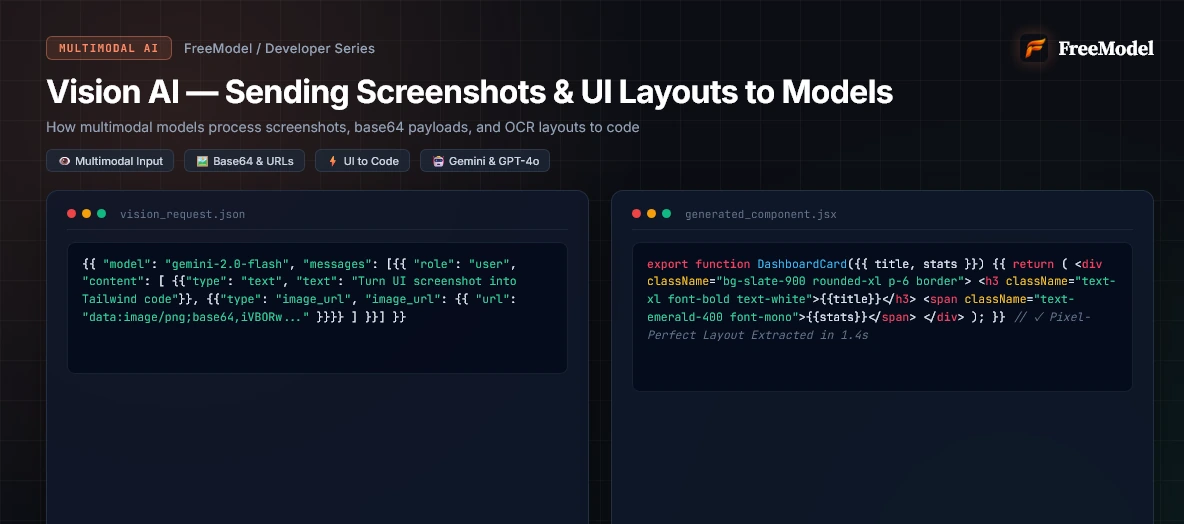
Task: Click green dot in generated_component.jsx window
Action: pyautogui.click(x=667, y=214)
